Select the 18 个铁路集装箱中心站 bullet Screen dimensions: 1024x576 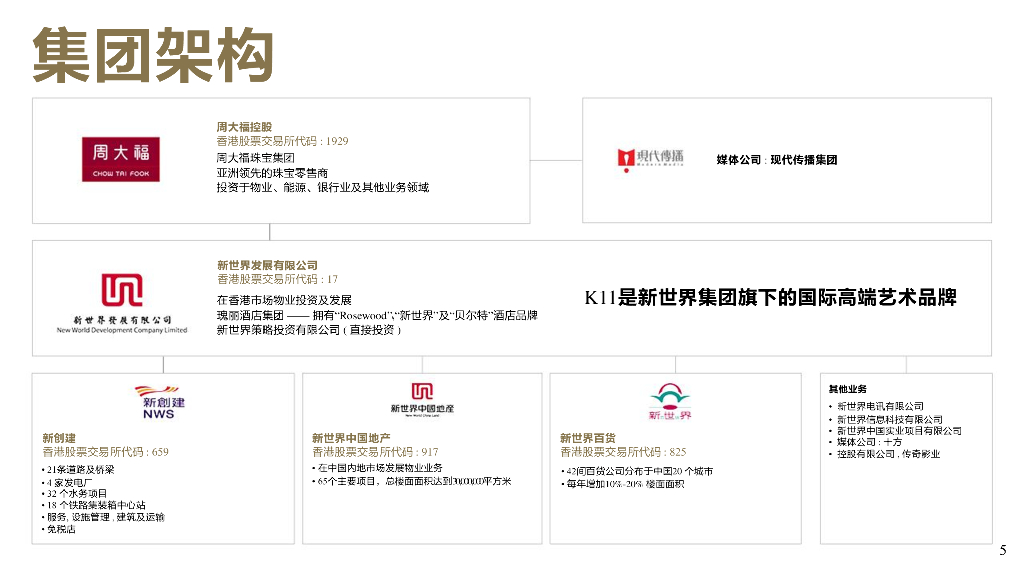[x=93, y=505]
